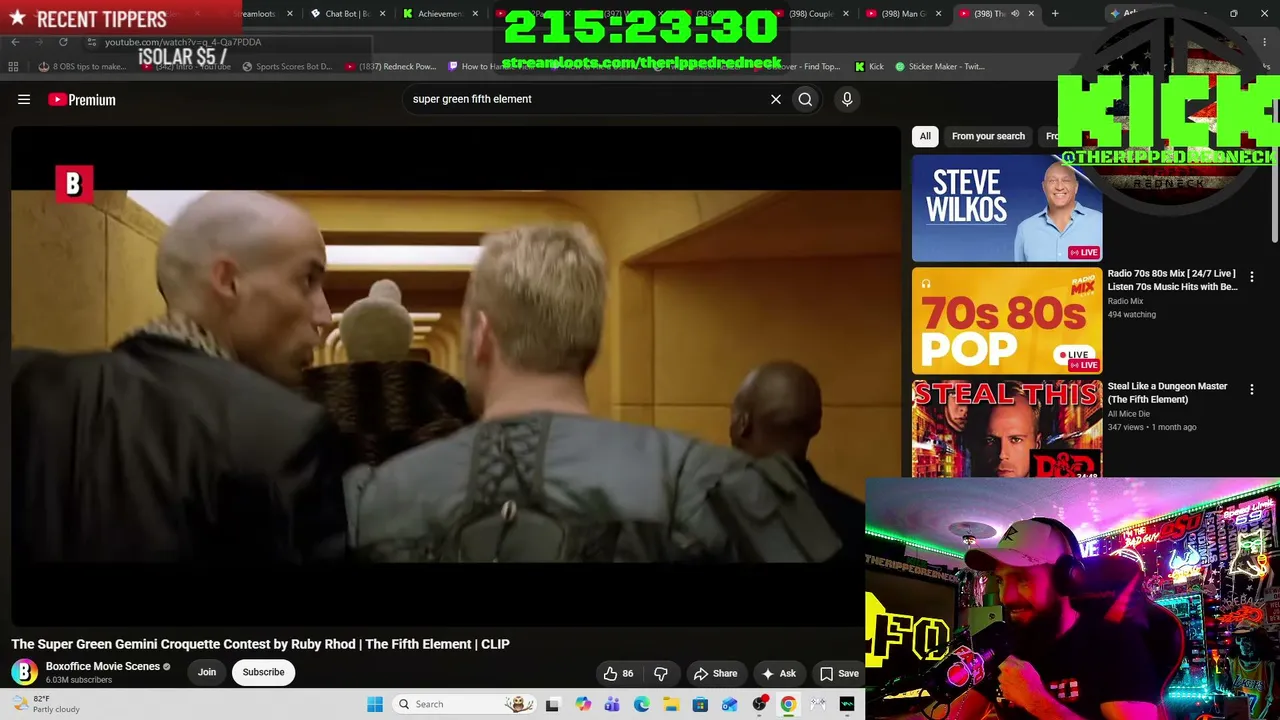Click the Windows taskbar Search box

(463, 704)
